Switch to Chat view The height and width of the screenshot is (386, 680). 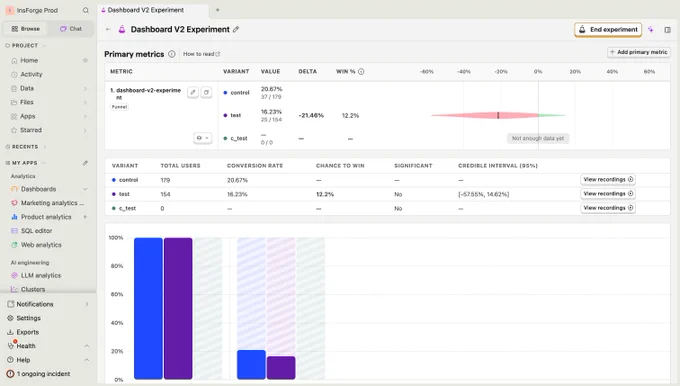point(71,29)
